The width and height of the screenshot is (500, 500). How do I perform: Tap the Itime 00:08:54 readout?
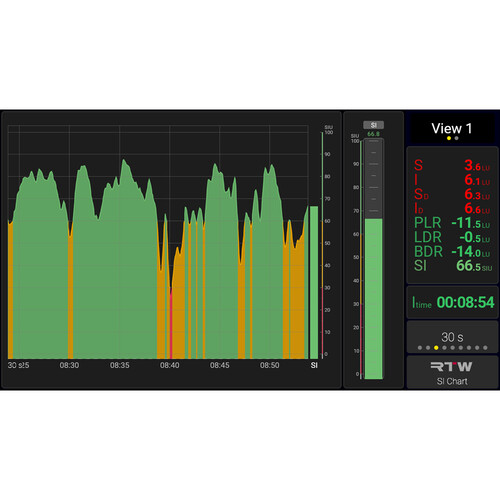click(x=452, y=302)
